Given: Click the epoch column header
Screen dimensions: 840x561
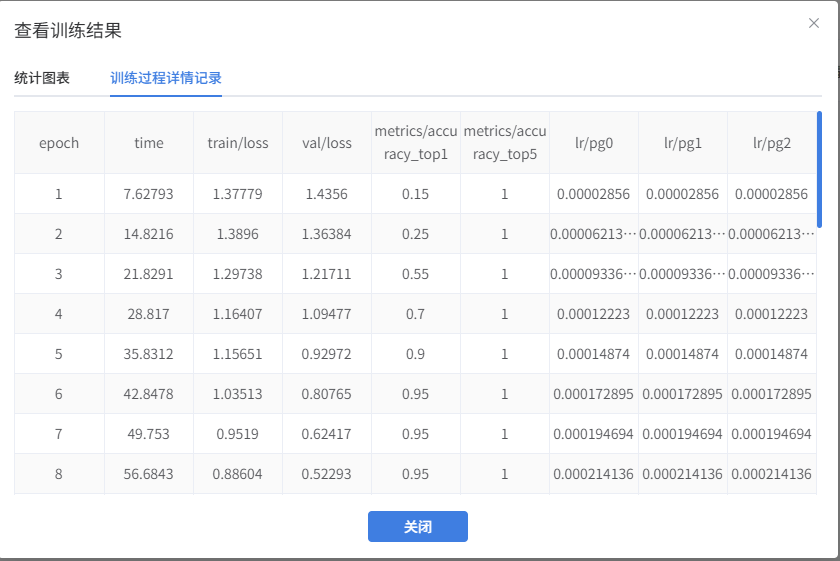Looking at the screenshot, I should tap(59, 143).
